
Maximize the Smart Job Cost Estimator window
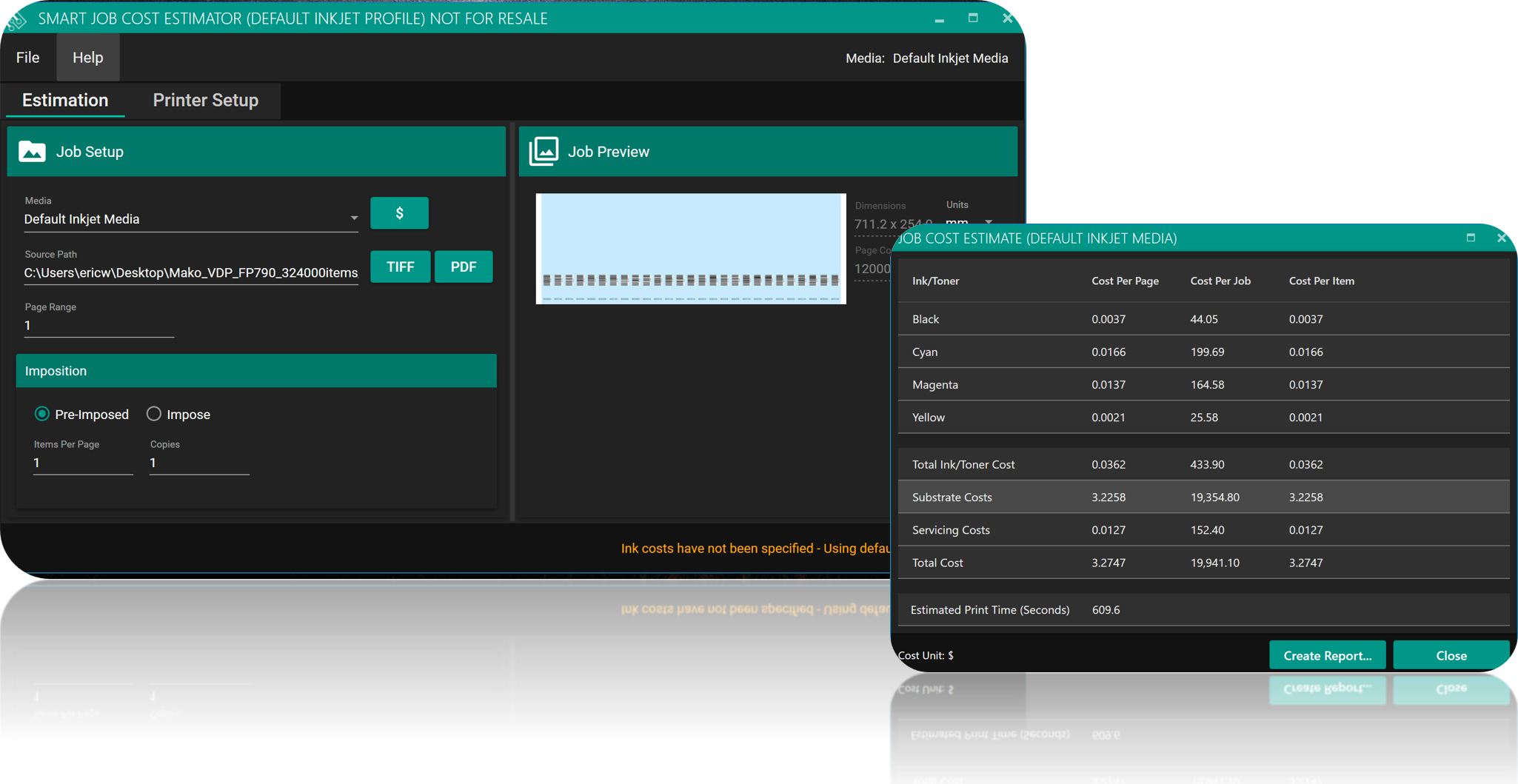pyautogui.click(x=973, y=19)
